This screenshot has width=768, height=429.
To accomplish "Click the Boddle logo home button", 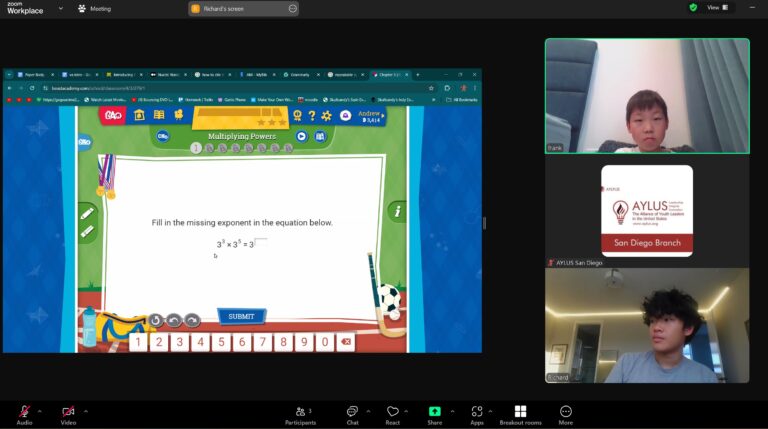I will click(113, 116).
